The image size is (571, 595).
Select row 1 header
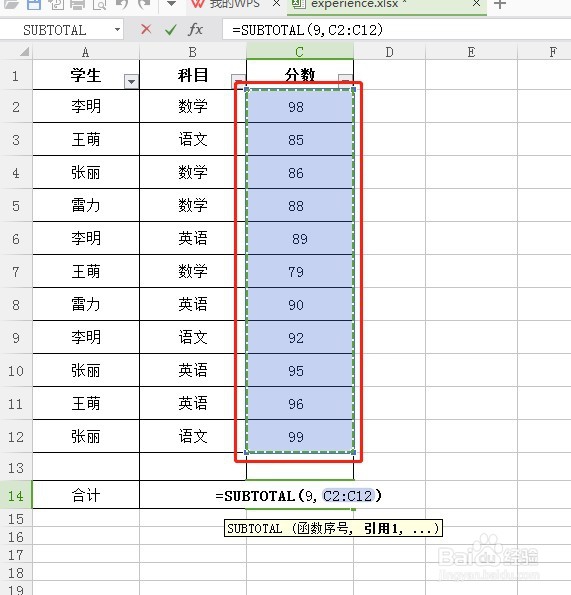pos(16,76)
